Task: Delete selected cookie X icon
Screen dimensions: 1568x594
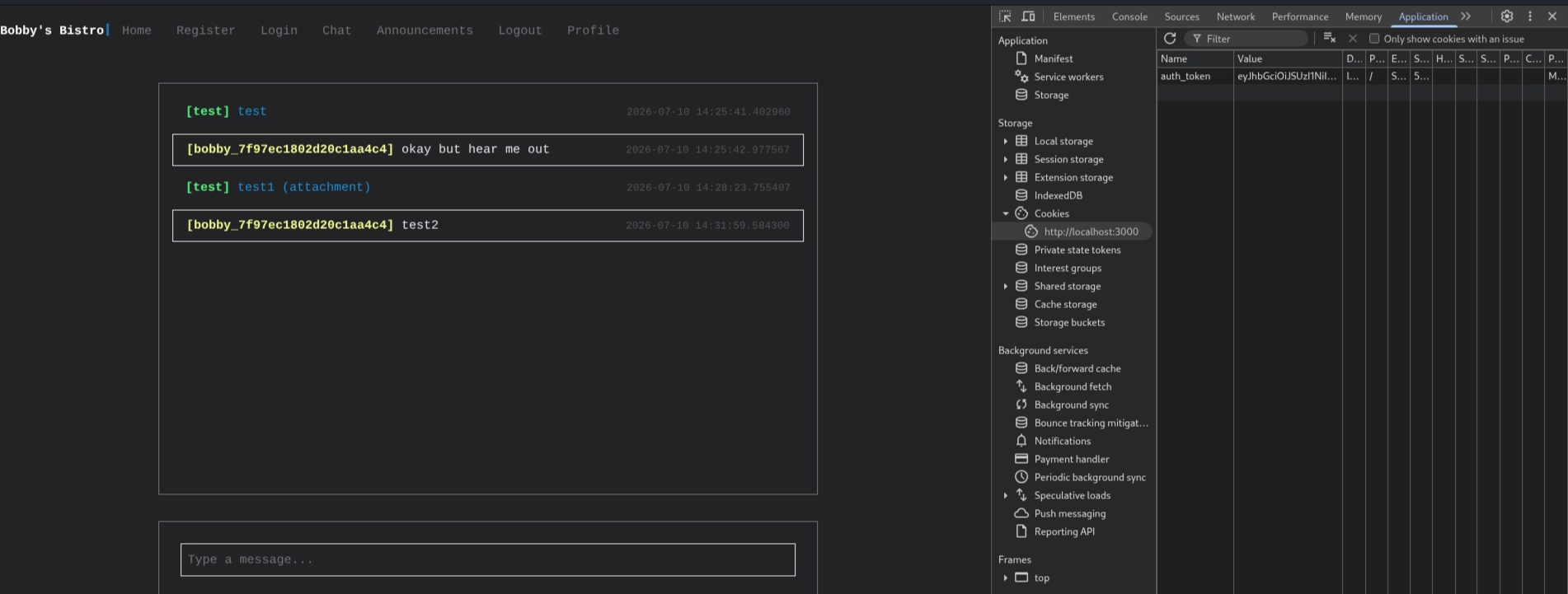Action: pos(1353,39)
